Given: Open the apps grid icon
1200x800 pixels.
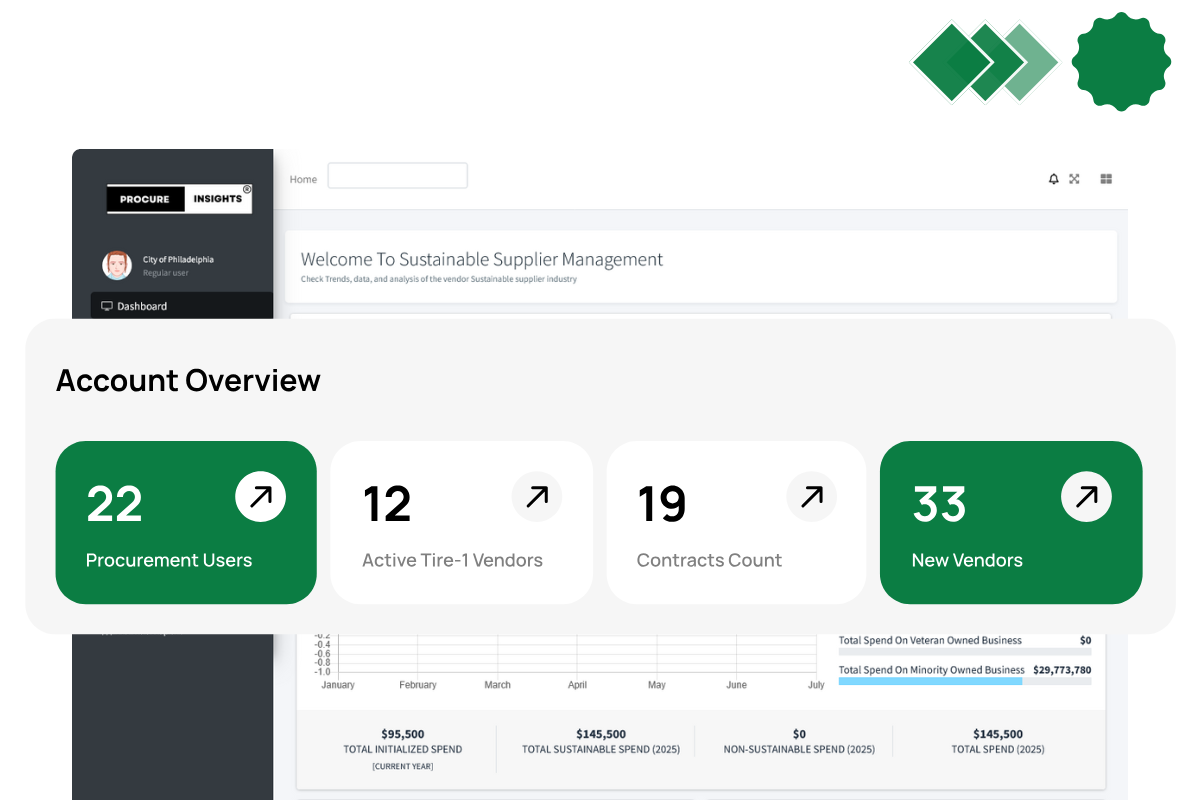Looking at the screenshot, I should coord(1106,178).
